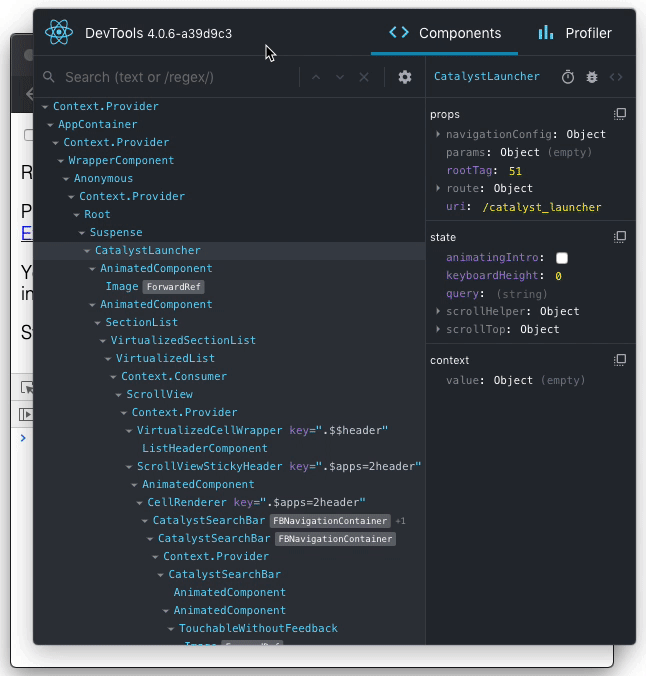
Task: Select the TouchableWithoutFeedback component
Action: 258,628
